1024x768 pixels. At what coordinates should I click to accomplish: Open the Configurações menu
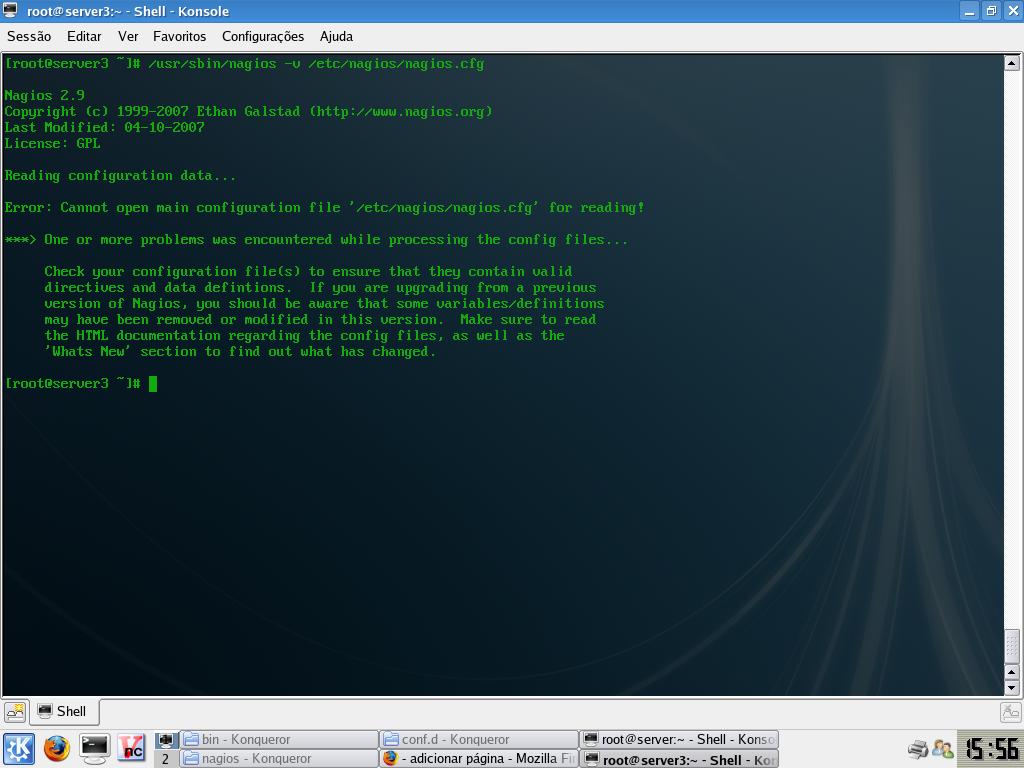coord(263,37)
